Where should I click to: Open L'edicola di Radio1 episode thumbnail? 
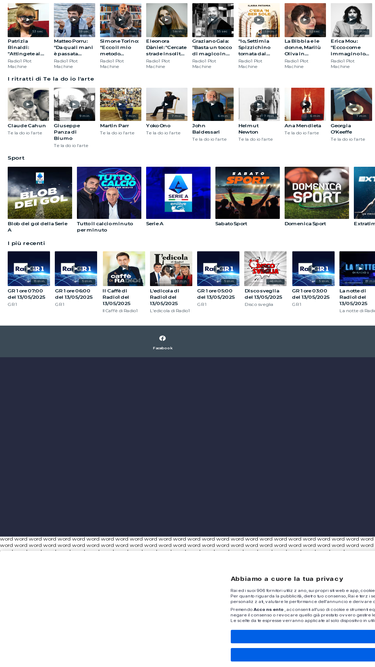click(x=171, y=268)
